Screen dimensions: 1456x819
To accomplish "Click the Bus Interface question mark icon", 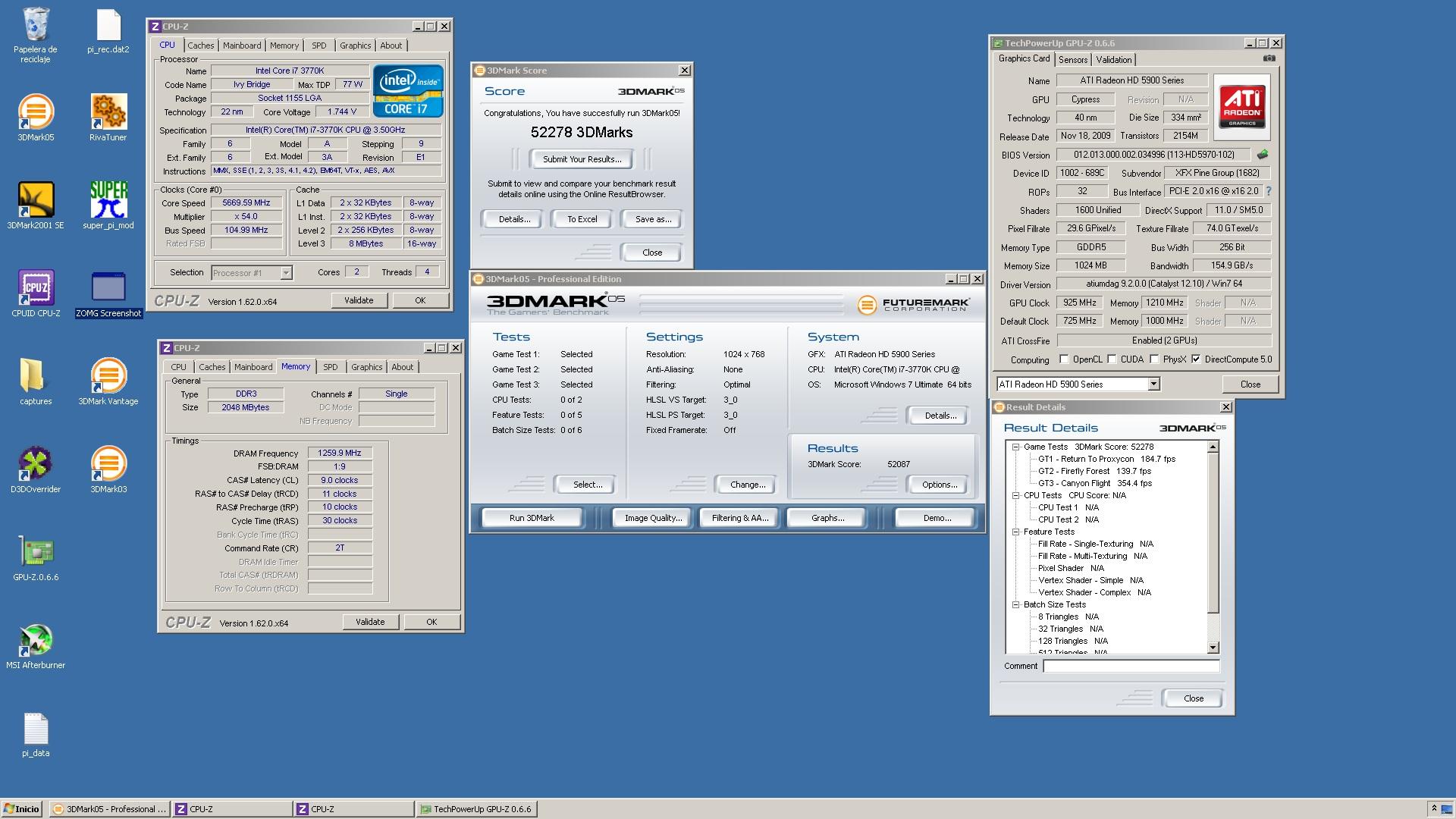I will pyautogui.click(x=1269, y=191).
